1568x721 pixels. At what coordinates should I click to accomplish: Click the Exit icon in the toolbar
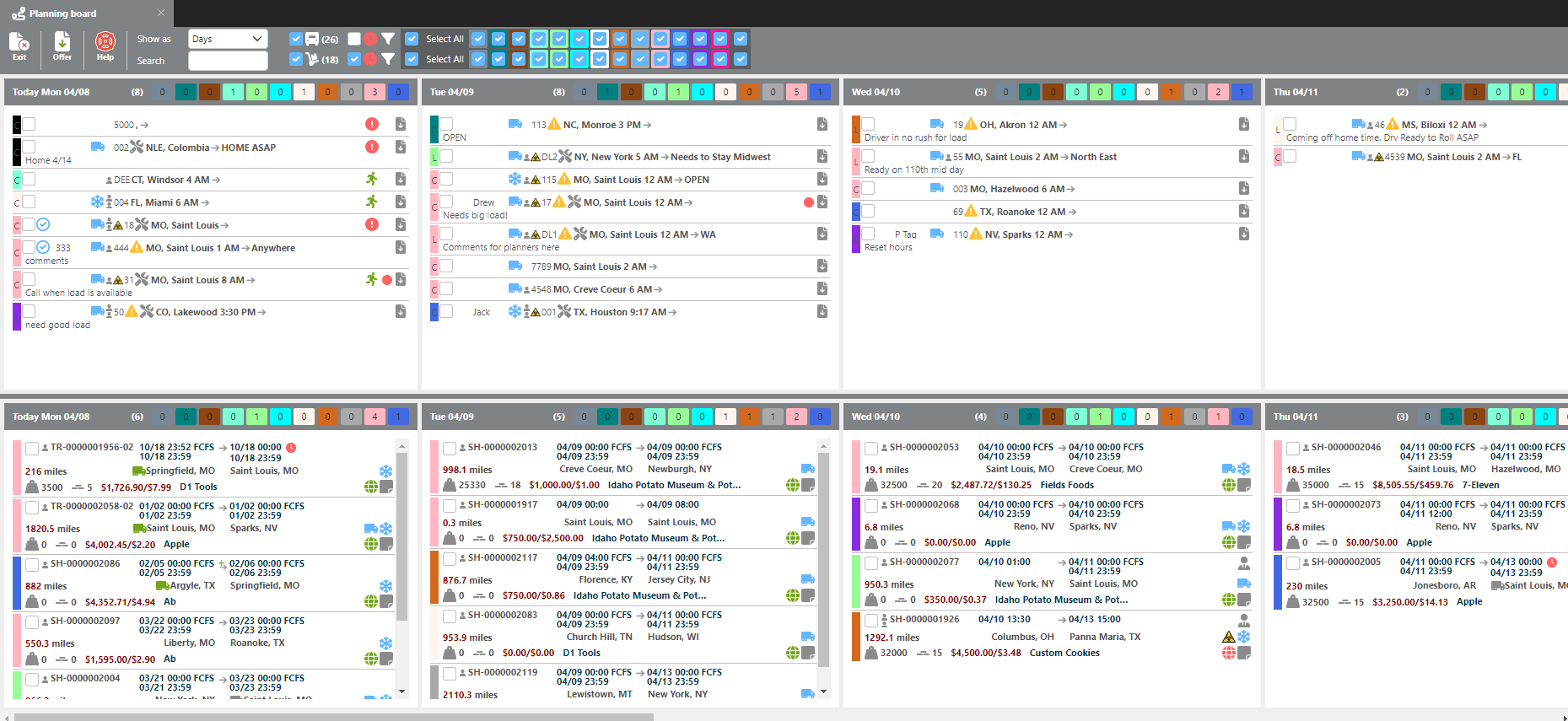(x=19, y=45)
